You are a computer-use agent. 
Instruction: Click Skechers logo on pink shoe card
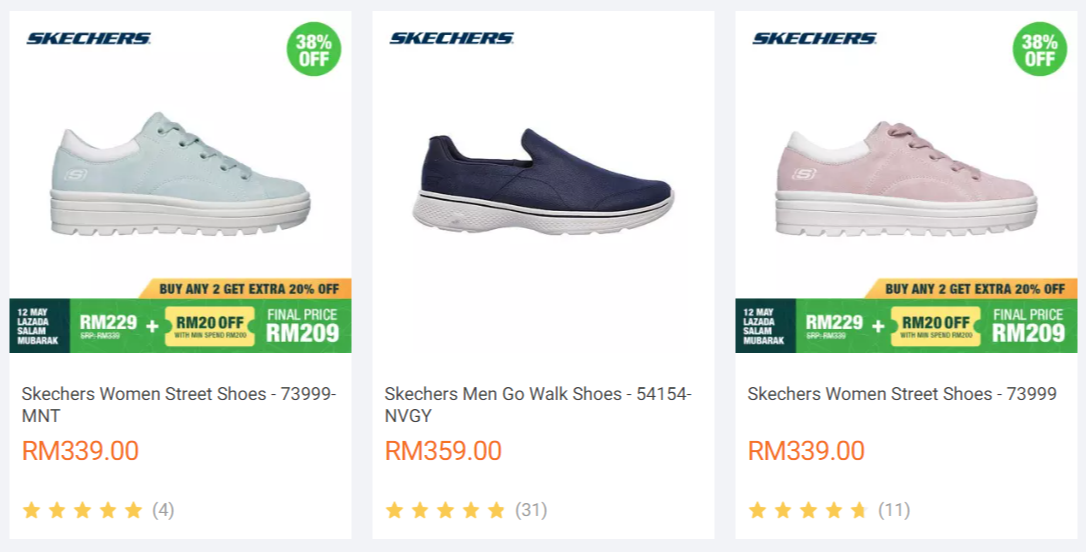click(x=814, y=39)
